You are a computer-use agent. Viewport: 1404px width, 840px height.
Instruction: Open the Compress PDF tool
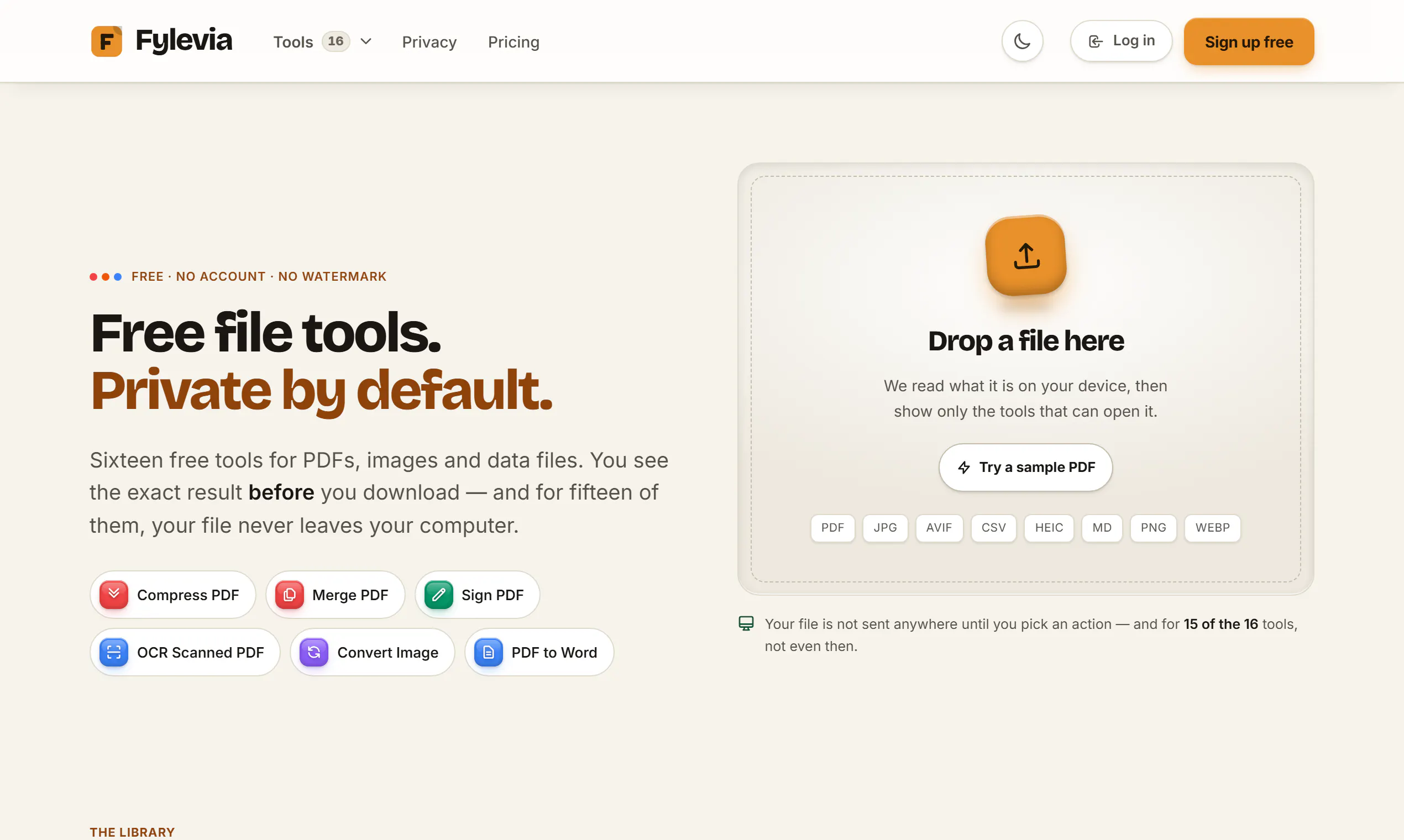pyautogui.click(x=172, y=595)
